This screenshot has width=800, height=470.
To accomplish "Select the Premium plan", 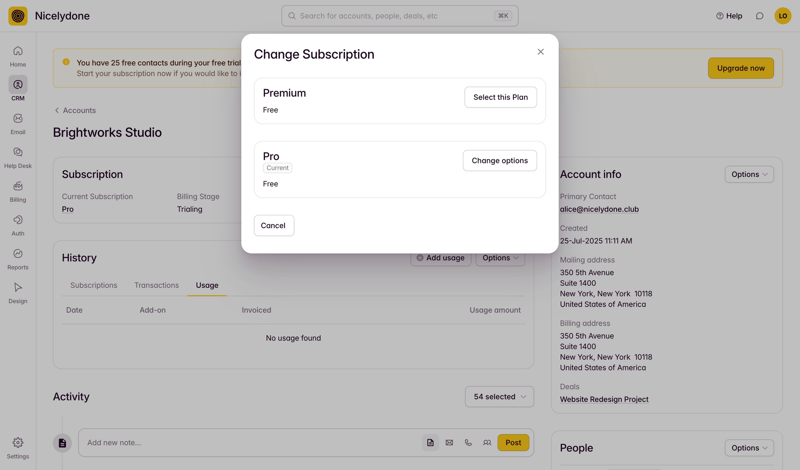I will (501, 97).
